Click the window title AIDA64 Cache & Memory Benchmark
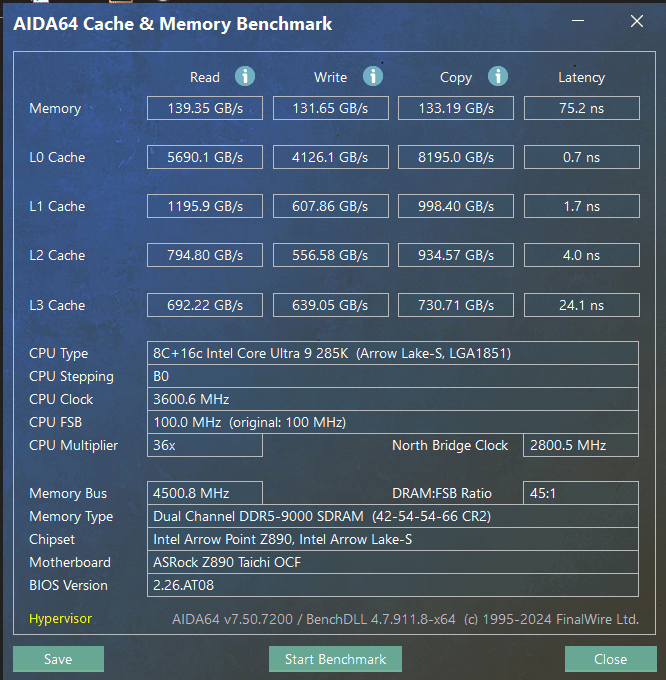666x680 pixels. pyautogui.click(x=173, y=23)
